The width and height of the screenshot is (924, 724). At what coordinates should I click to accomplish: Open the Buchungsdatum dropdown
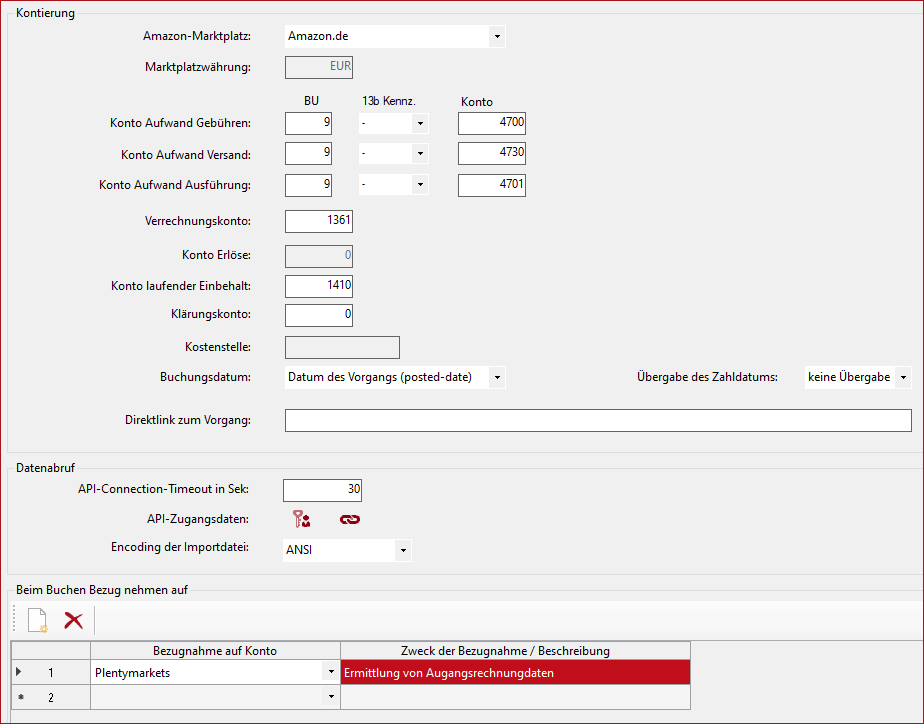(x=497, y=377)
